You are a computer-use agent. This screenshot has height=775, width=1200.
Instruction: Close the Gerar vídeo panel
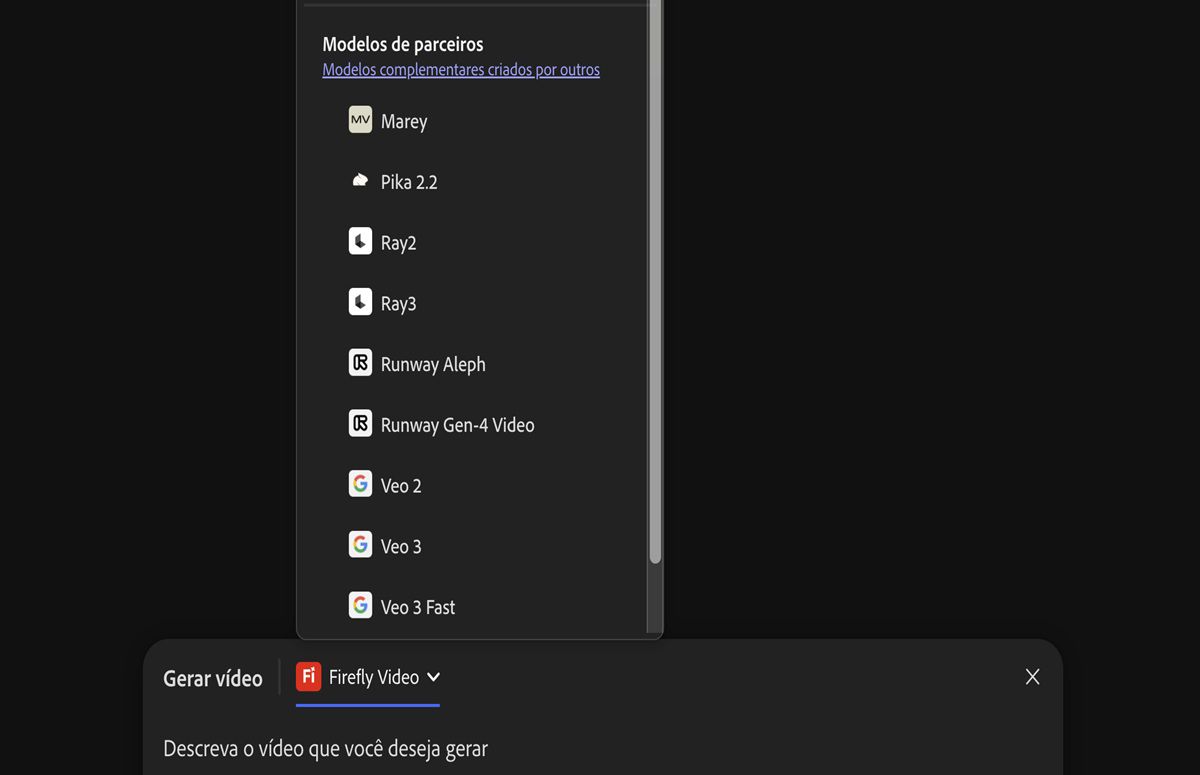click(1032, 677)
